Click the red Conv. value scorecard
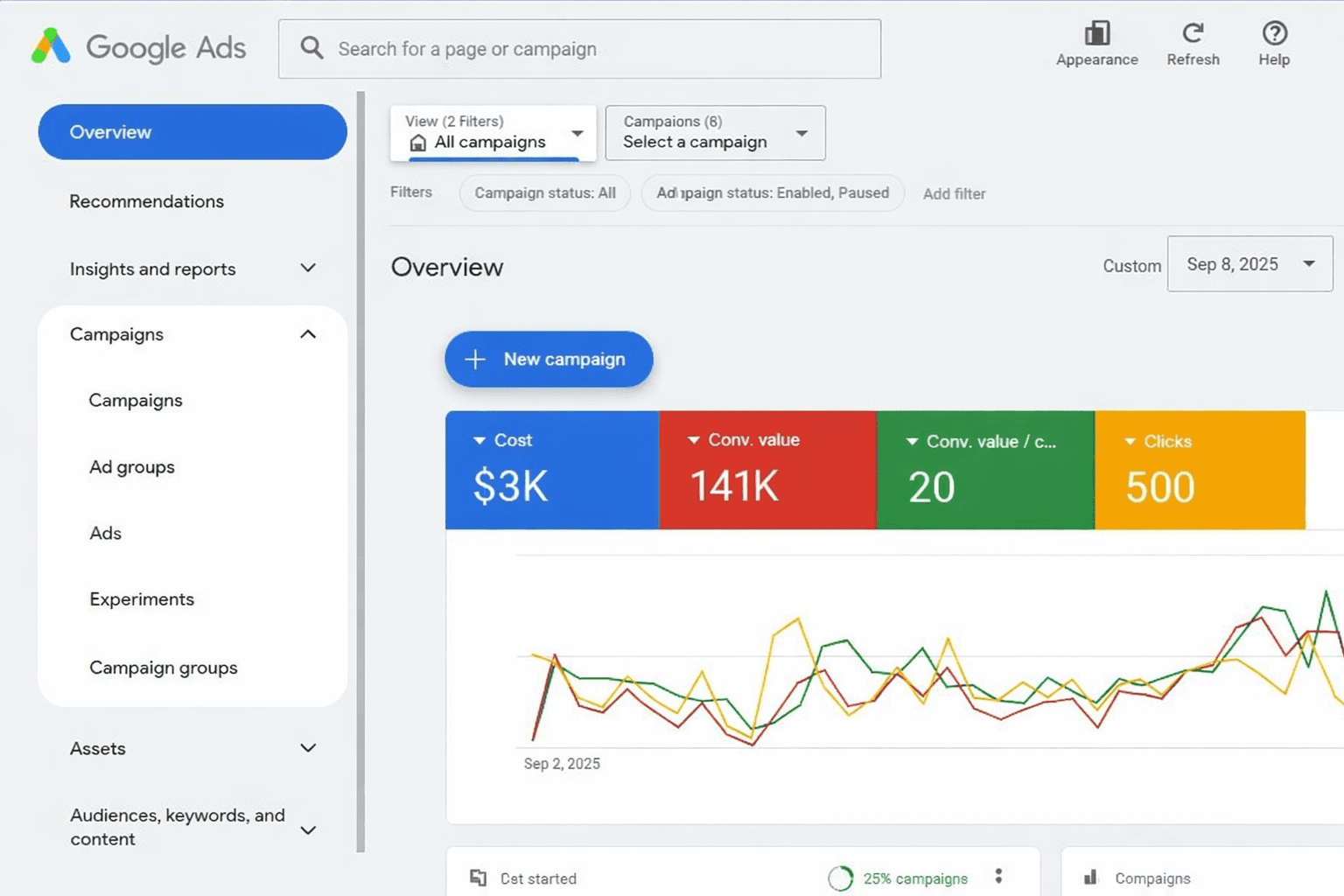This screenshot has width=1344, height=896. click(767, 470)
